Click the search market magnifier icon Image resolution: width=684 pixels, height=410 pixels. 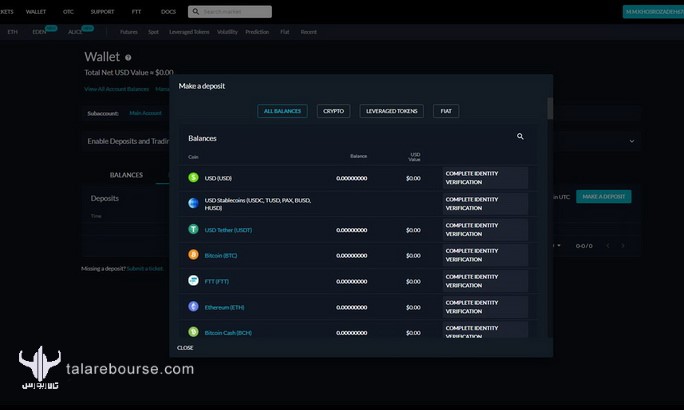click(196, 12)
